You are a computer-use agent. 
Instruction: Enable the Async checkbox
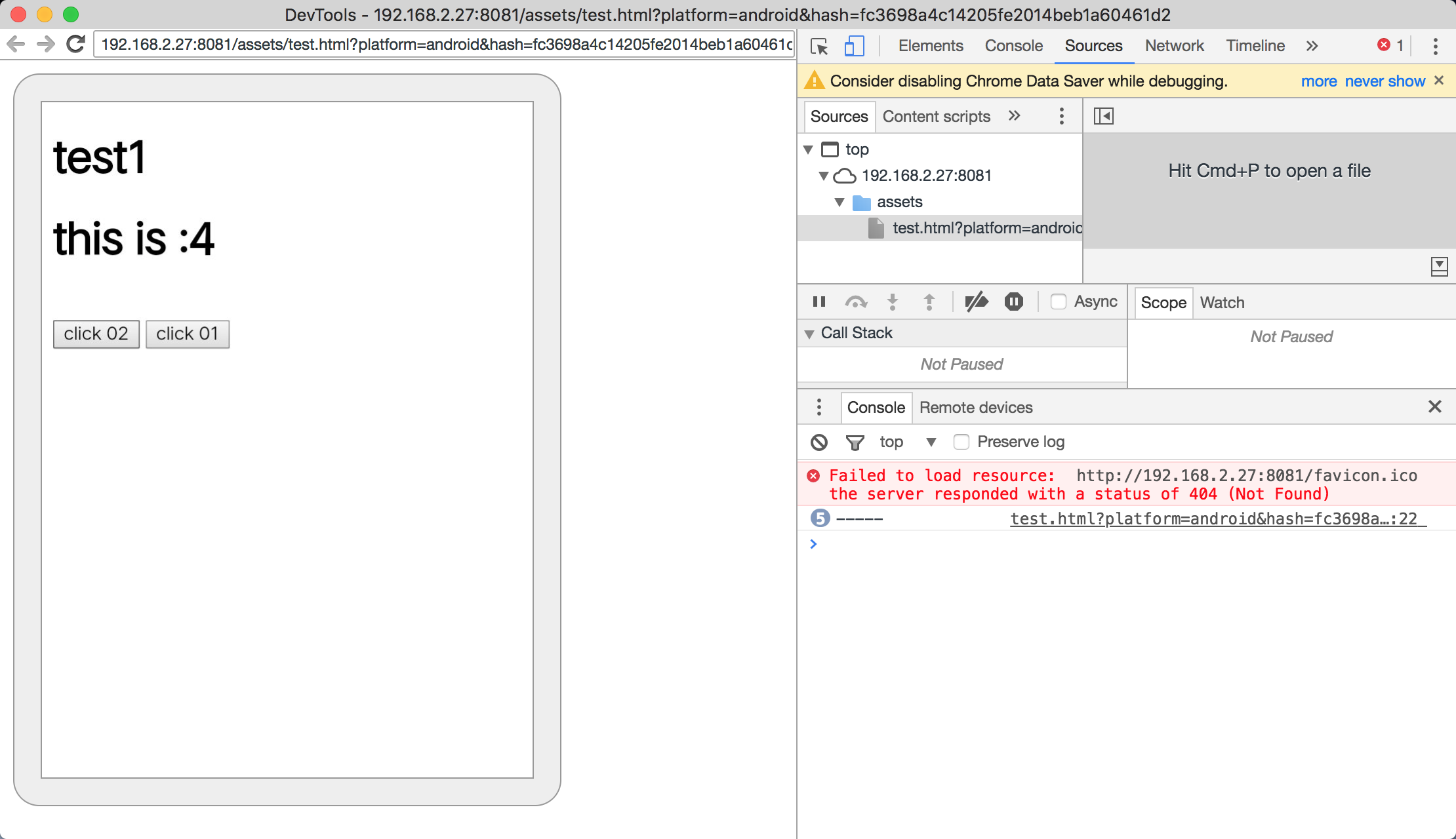1058,302
